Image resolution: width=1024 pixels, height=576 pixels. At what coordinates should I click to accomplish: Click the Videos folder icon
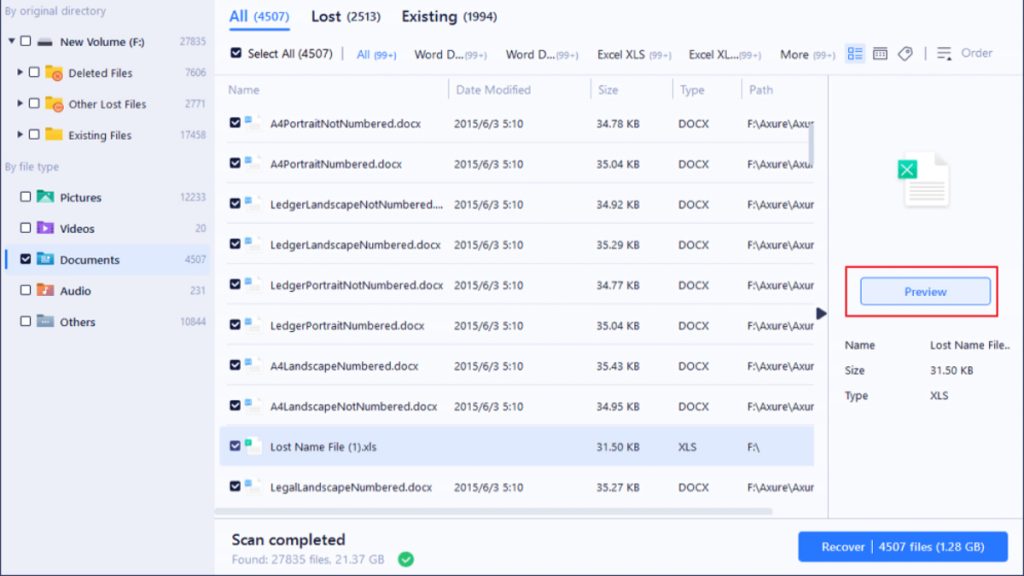[x=46, y=229]
